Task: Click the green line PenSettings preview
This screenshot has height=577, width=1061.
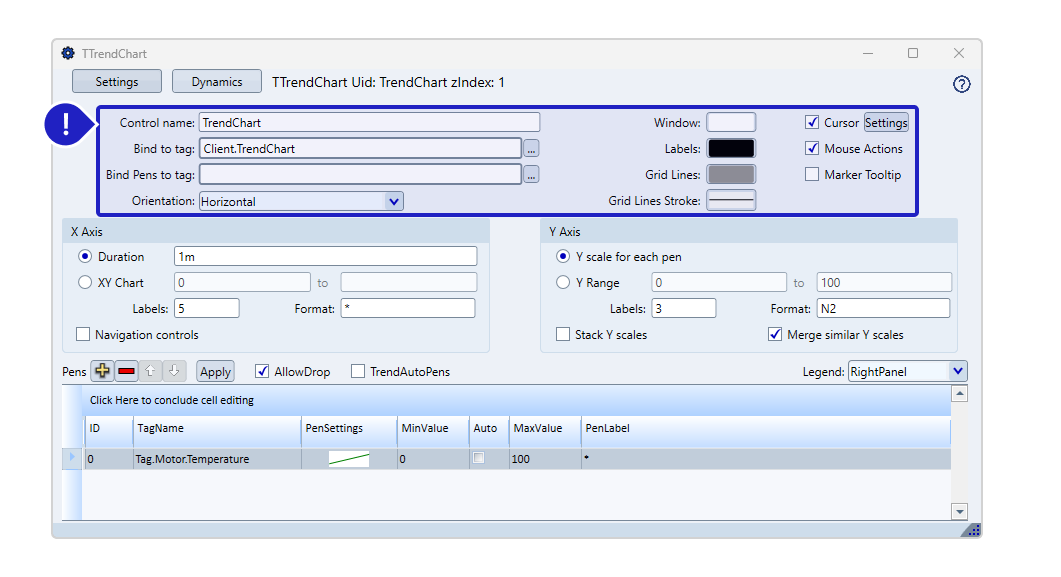Action: click(x=349, y=459)
